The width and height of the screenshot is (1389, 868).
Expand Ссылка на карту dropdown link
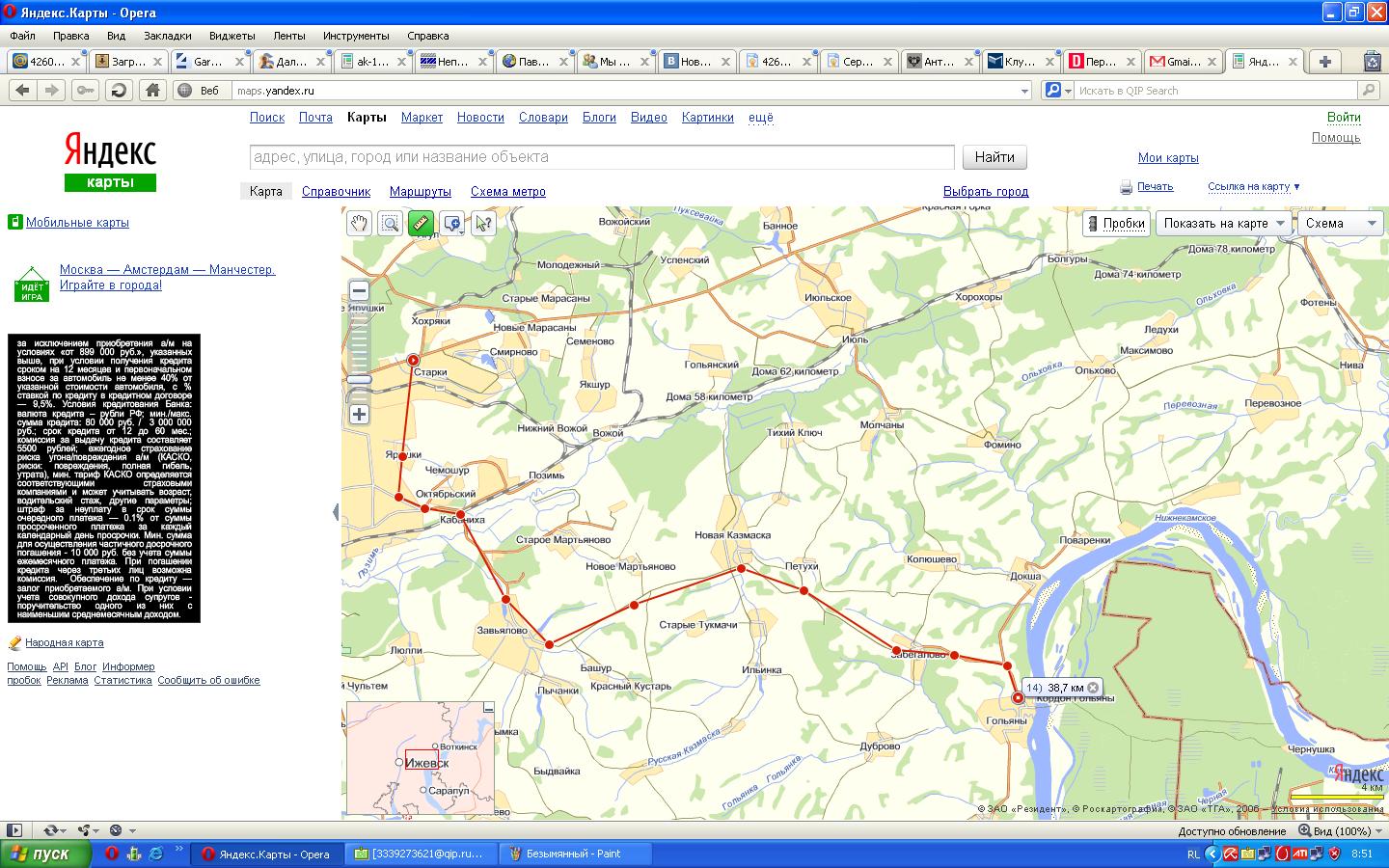pyautogui.click(x=1253, y=186)
